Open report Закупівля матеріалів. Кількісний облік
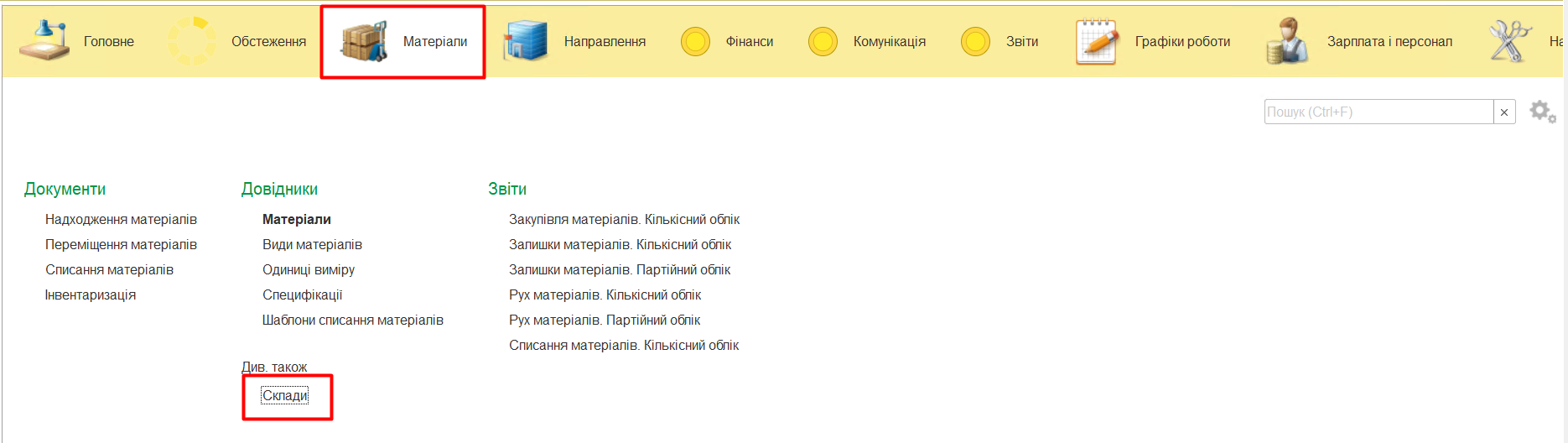This screenshot has height=443, width=1568. click(x=624, y=219)
